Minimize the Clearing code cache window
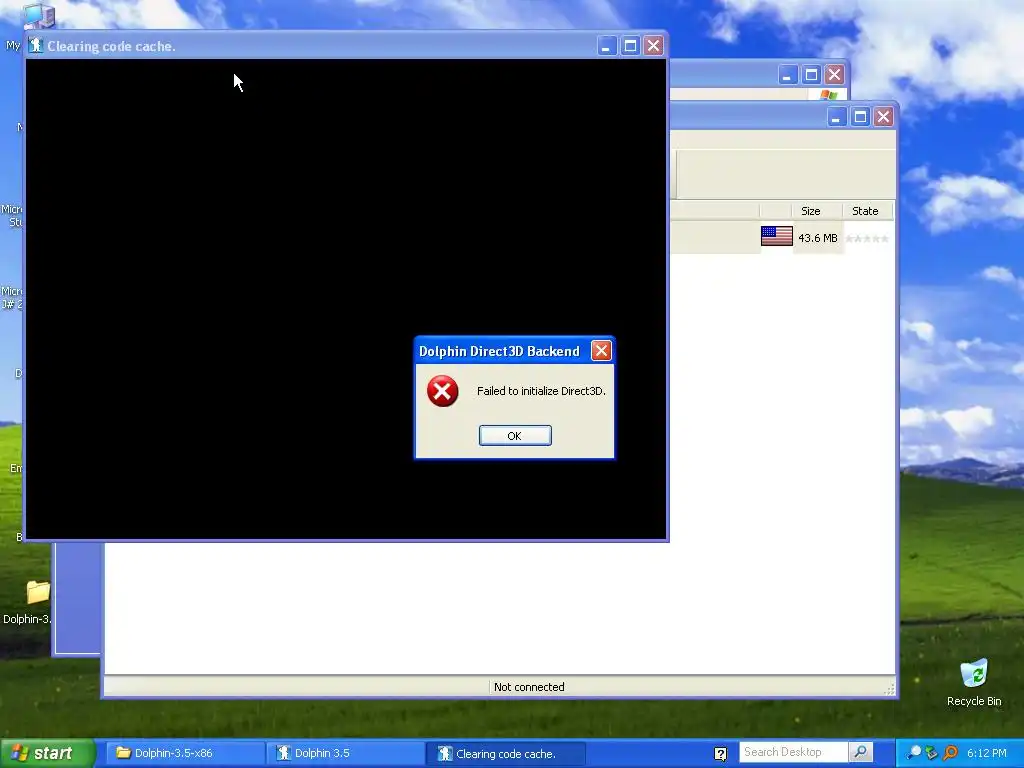Screen dimensions: 1024x768 point(607,46)
